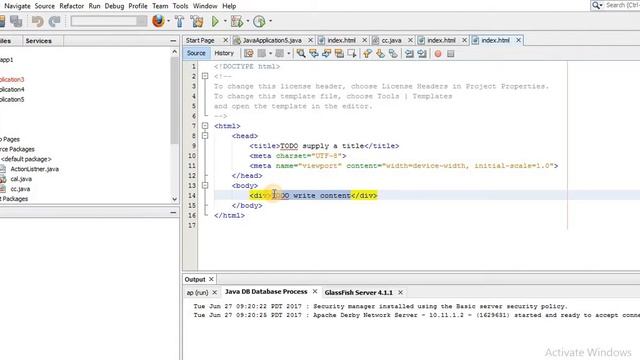The image size is (640, 360).
Task: Click the "TODO supply a title" code line
Action: 324,146
